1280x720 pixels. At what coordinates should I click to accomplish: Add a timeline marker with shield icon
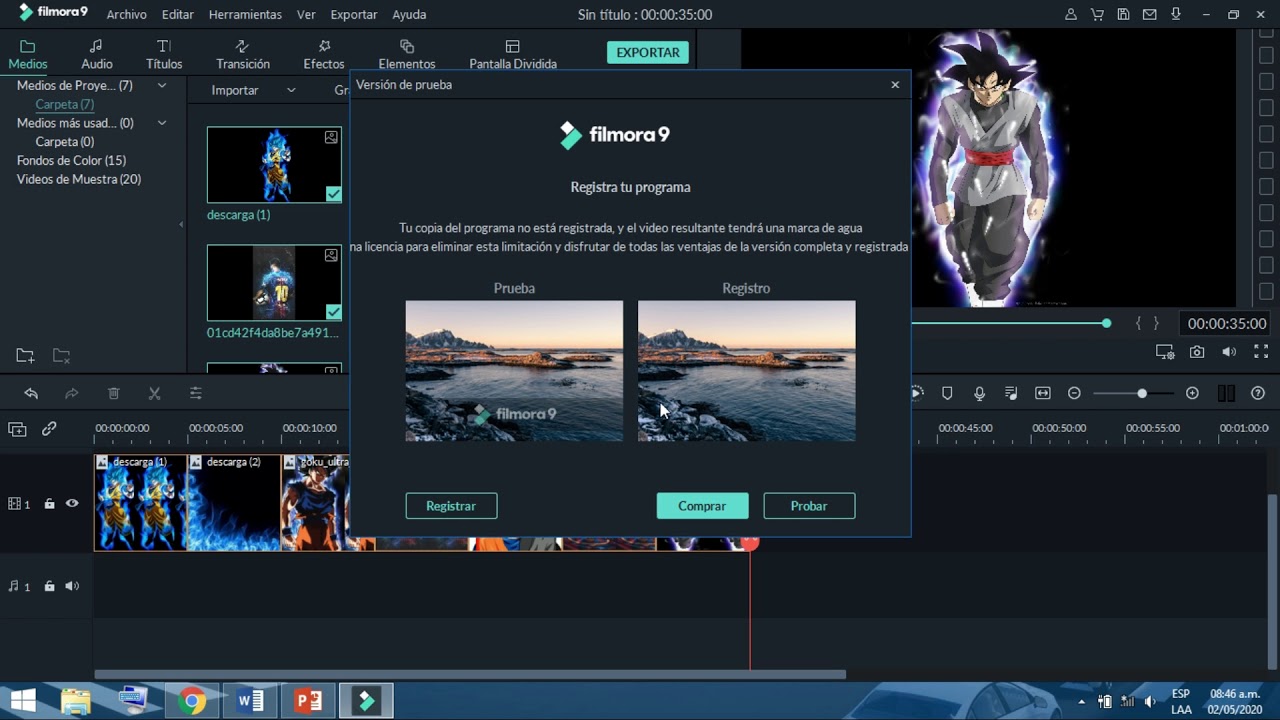pos(947,393)
